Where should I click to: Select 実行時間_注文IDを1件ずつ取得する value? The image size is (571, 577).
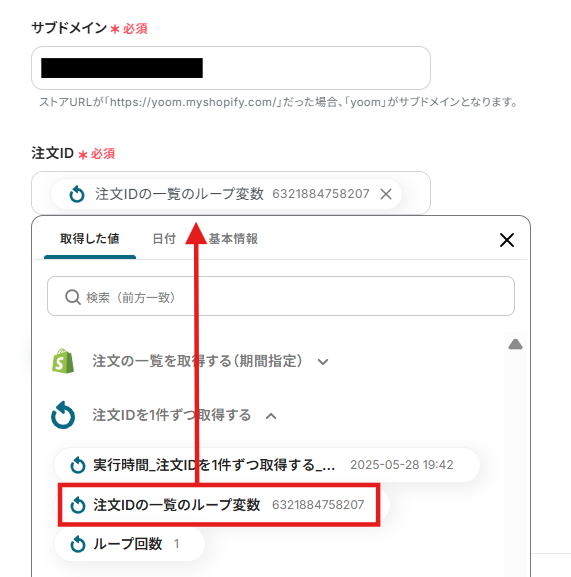point(267,465)
